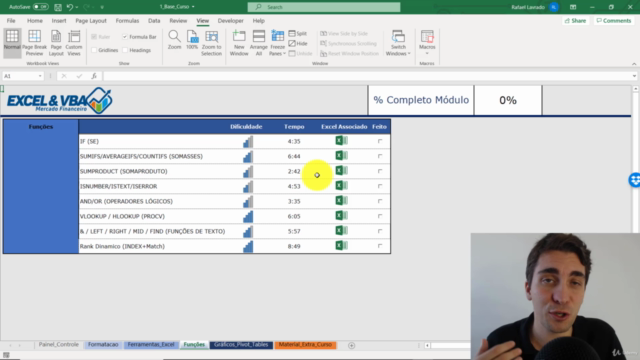The image size is (640, 360).
Task: Open the file name dropdown in title
Action: (193, 7)
